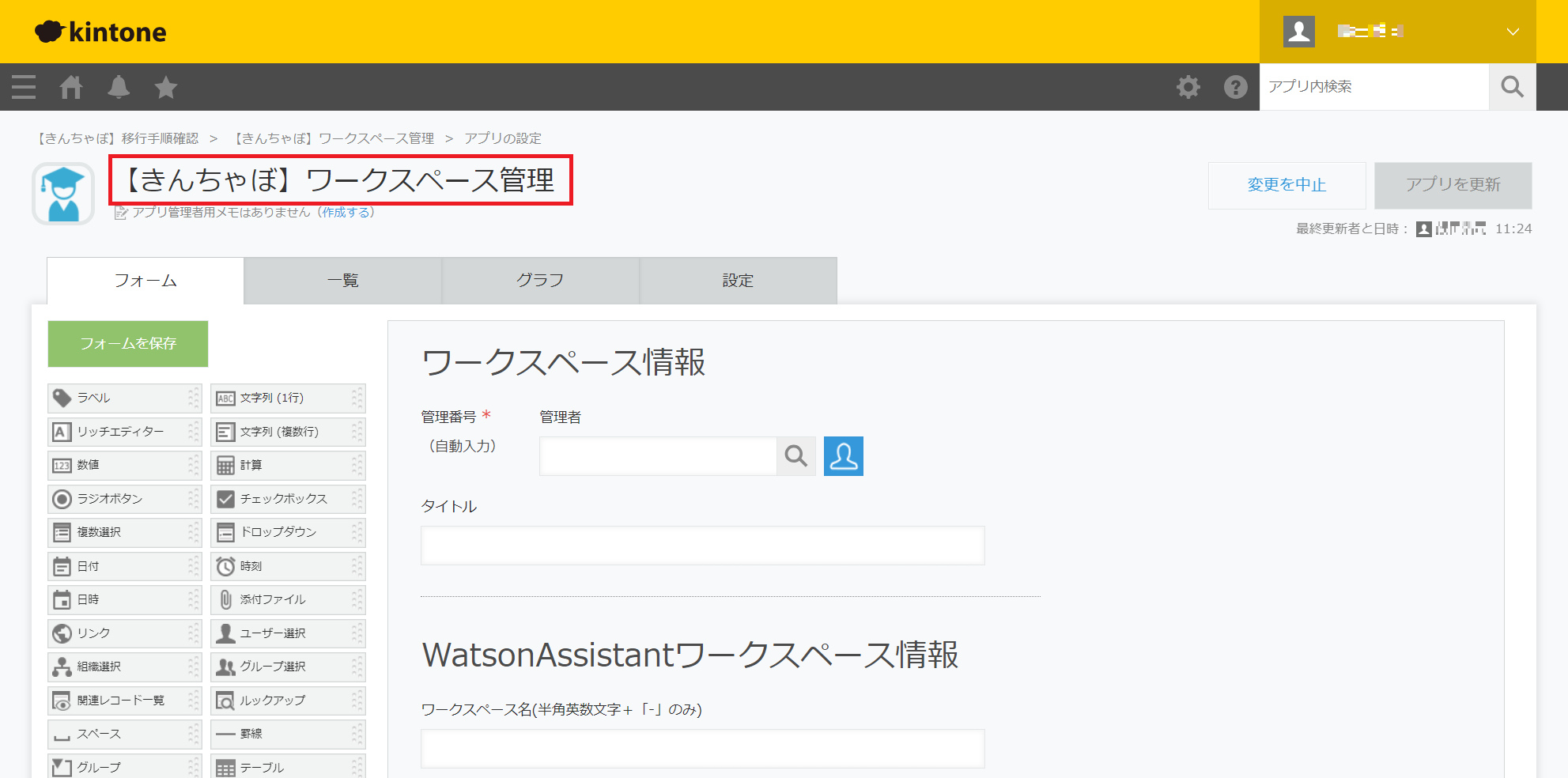Open the settings gear icon
Viewport: 1568px width, 778px height.
1188,87
